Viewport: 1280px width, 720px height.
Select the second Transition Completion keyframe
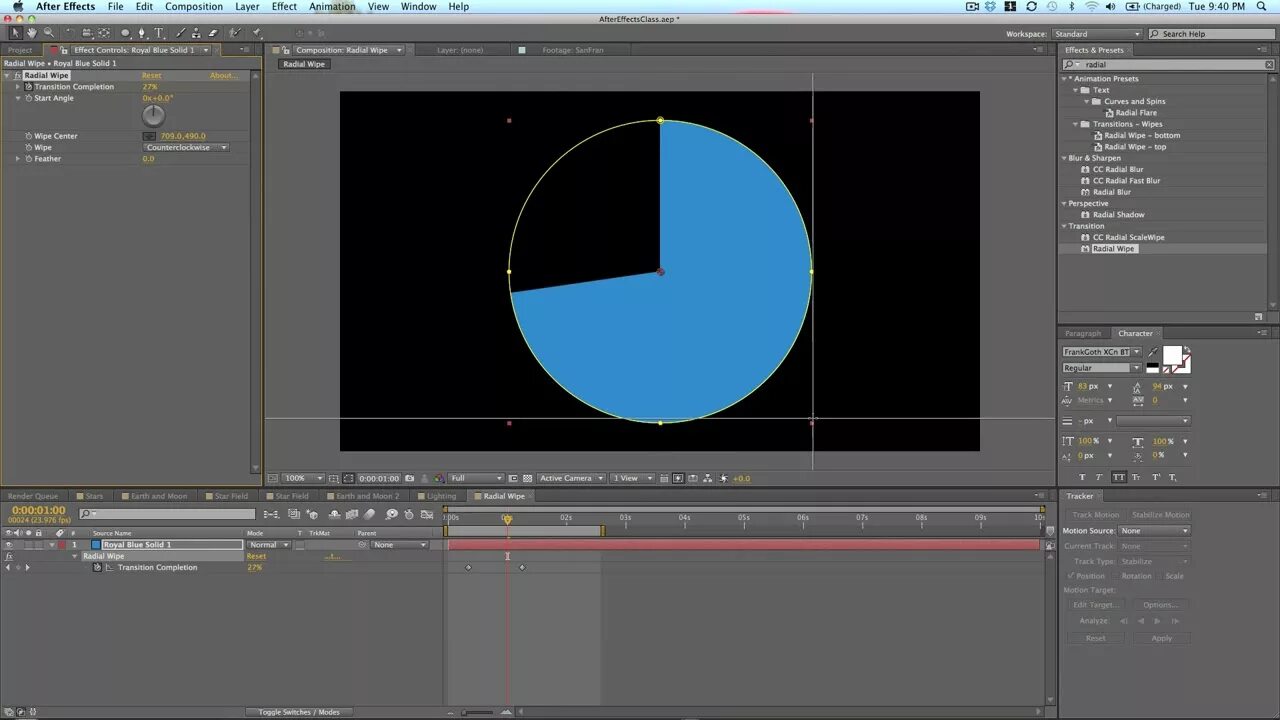[x=522, y=567]
